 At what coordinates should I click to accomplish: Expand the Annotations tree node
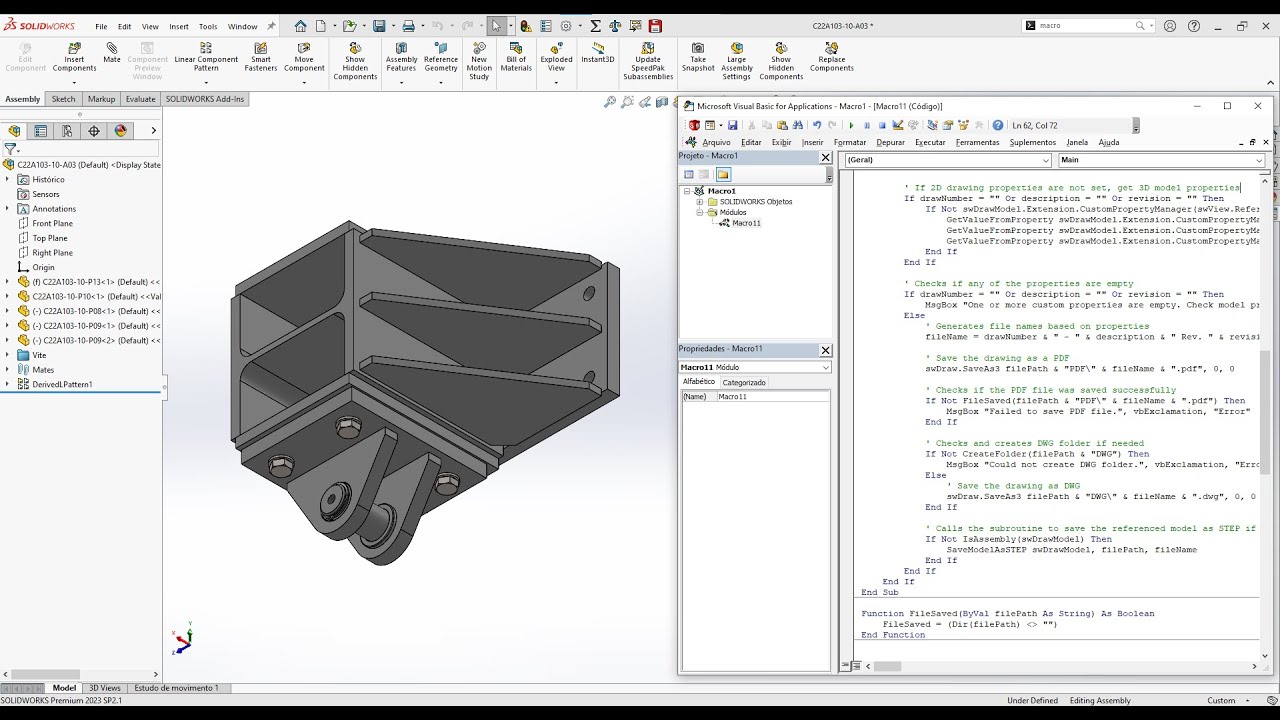point(7,209)
